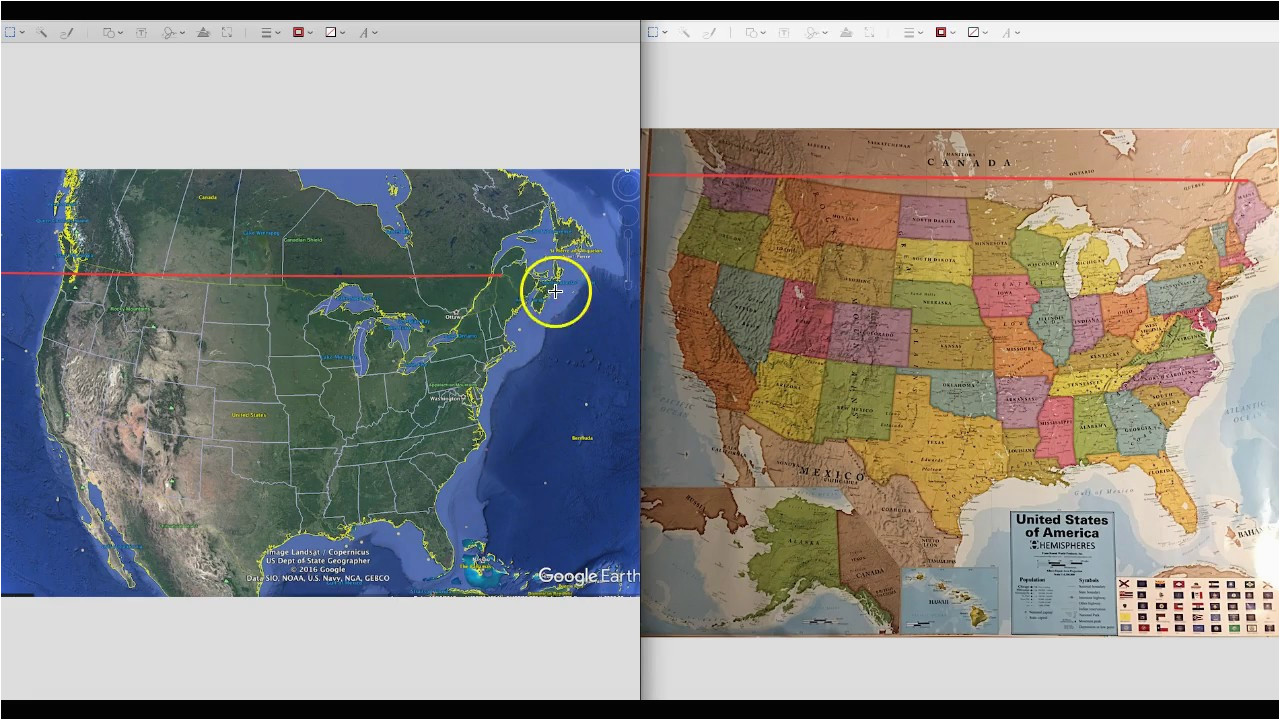
Task: Click United States label on Google Earth map
Action: click(248, 414)
